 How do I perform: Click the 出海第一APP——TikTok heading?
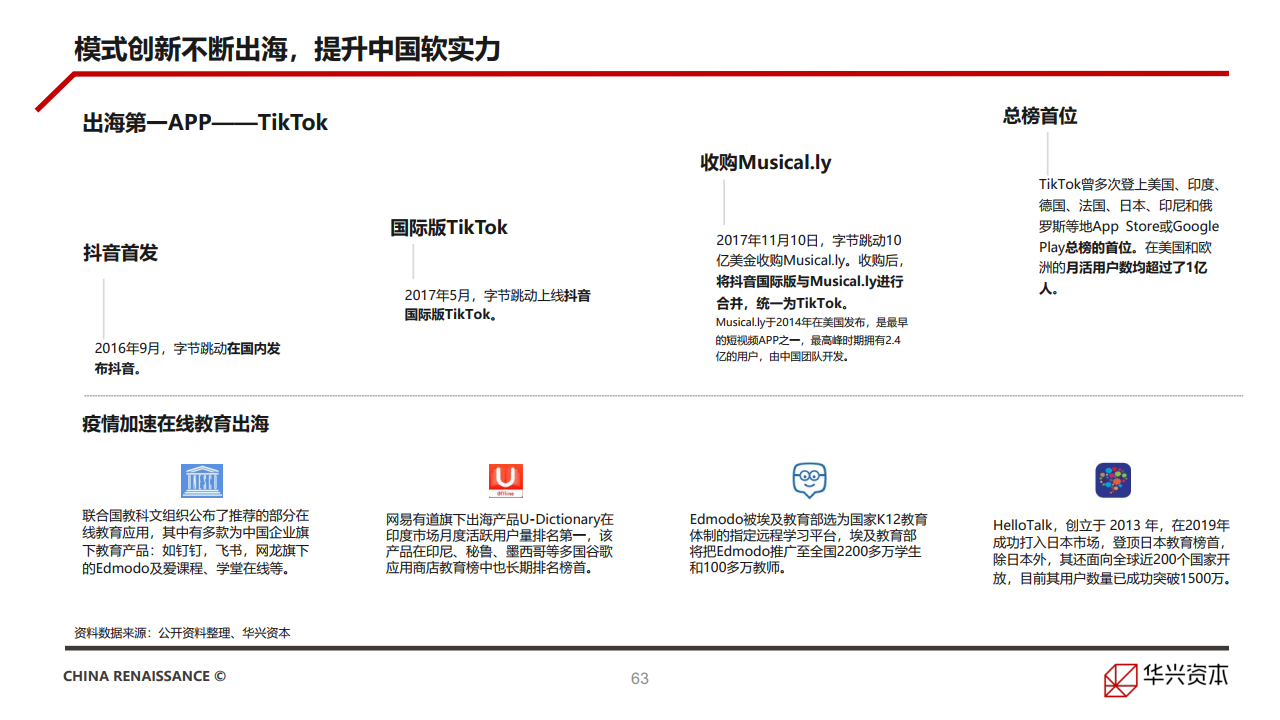pos(205,123)
